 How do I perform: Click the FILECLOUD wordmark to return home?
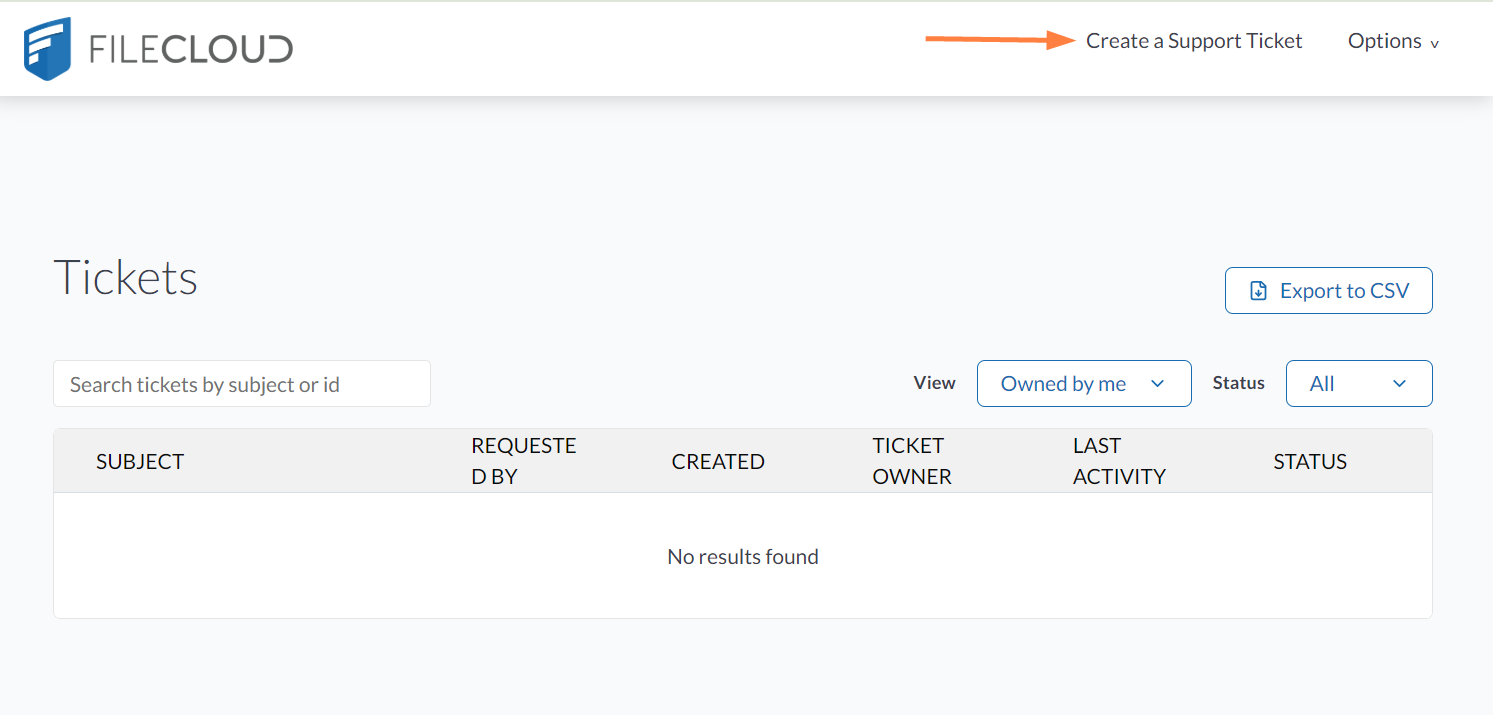(x=190, y=47)
